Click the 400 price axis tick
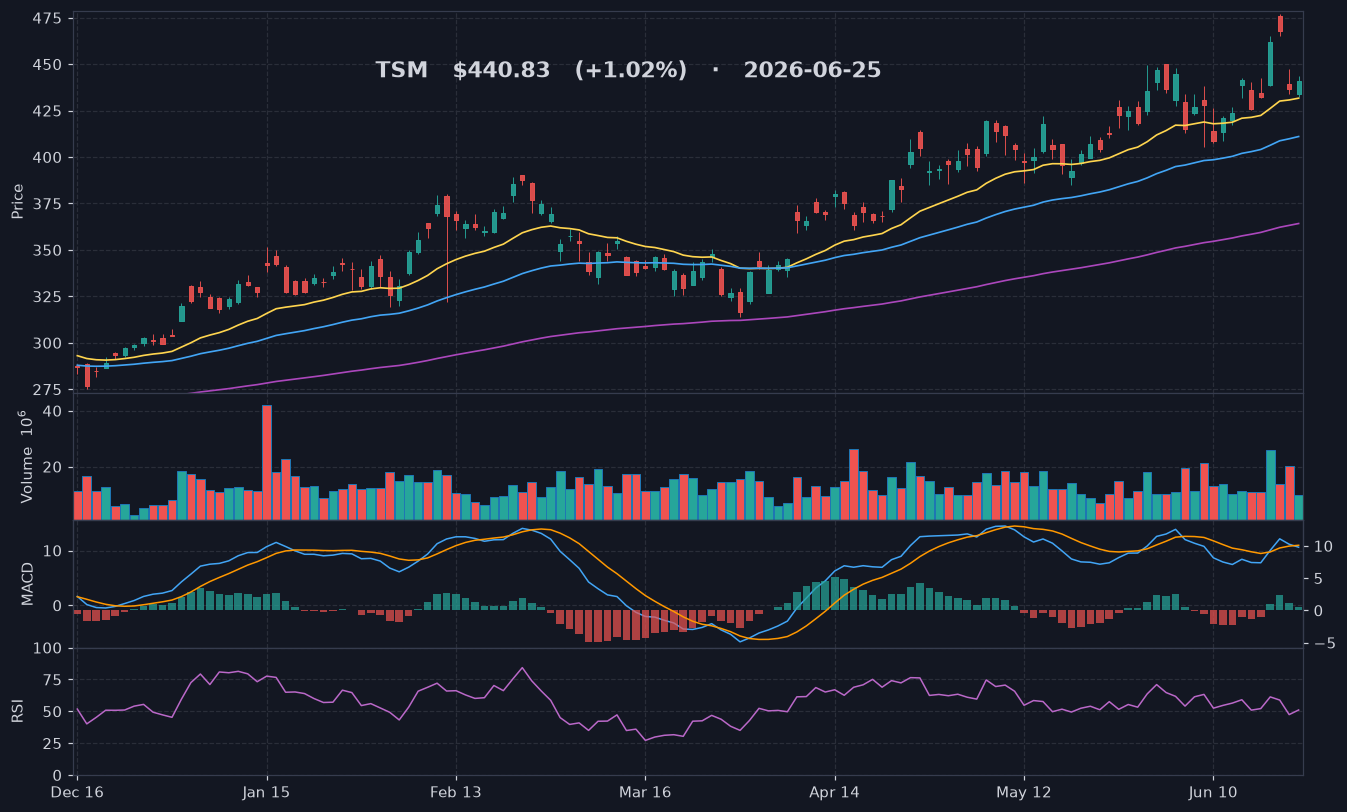 point(46,158)
